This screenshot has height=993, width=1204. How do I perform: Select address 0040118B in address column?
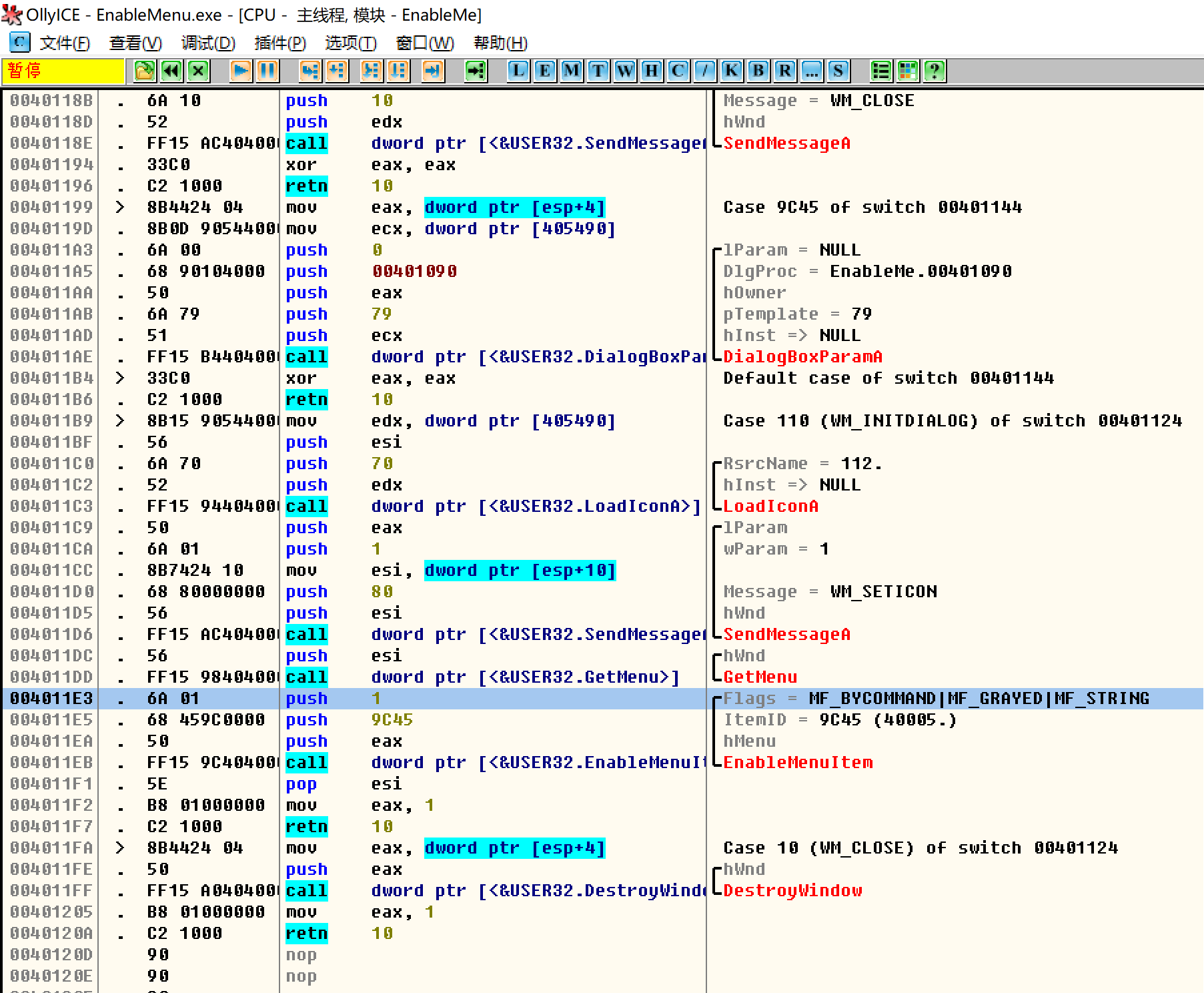click(x=51, y=101)
